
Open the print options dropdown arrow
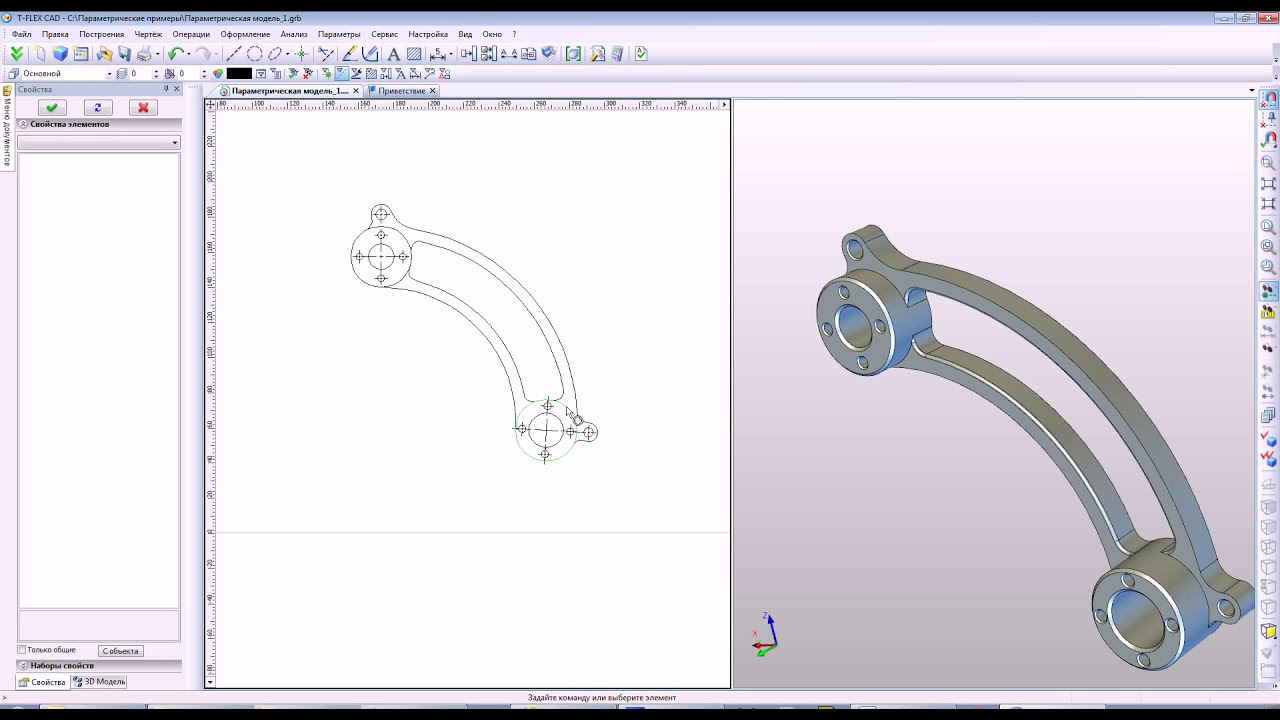(157, 54)
